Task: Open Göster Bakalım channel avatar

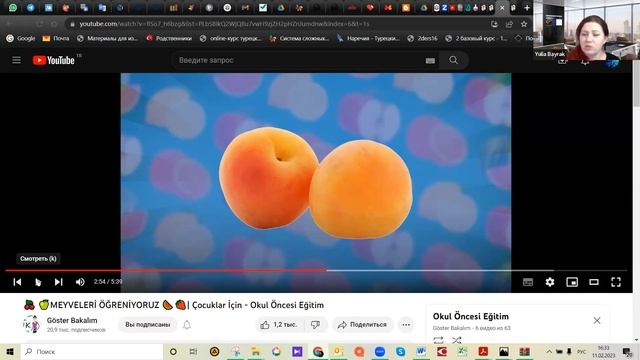Action: [x=31, y=324]
